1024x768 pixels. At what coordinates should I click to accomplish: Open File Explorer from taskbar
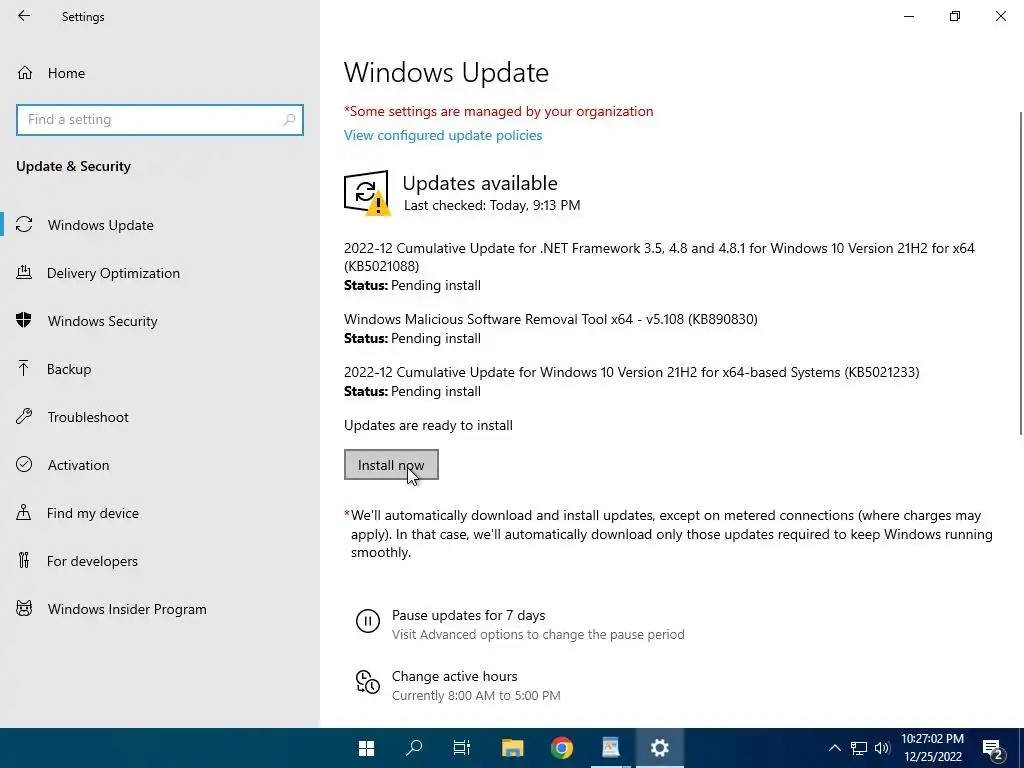pyautogui.click(x=513, y=748)
